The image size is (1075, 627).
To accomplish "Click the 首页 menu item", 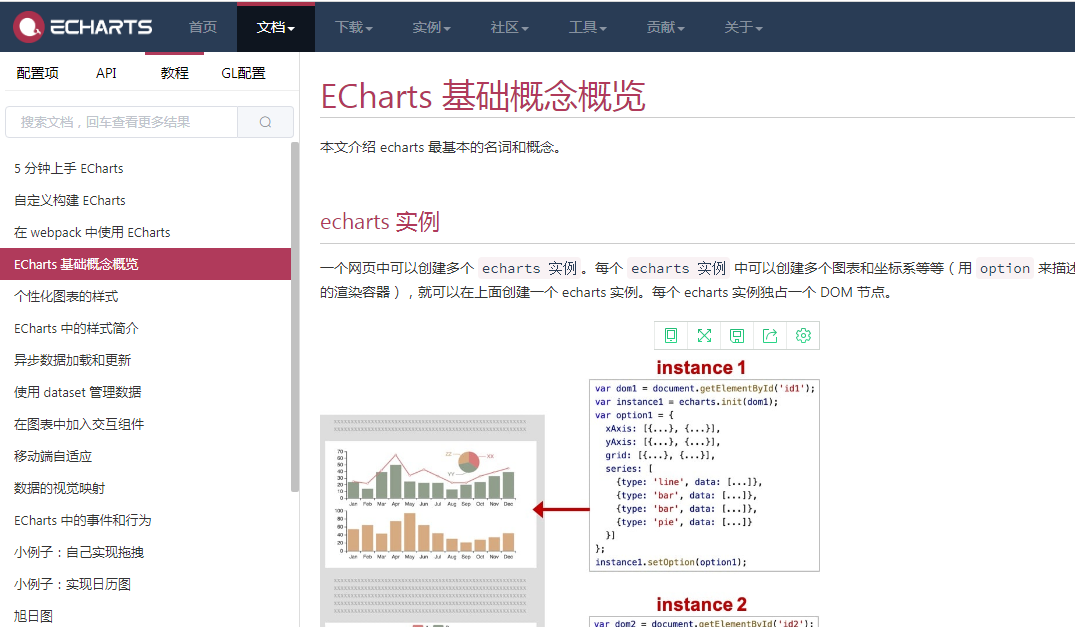I will tap(202, 27).
